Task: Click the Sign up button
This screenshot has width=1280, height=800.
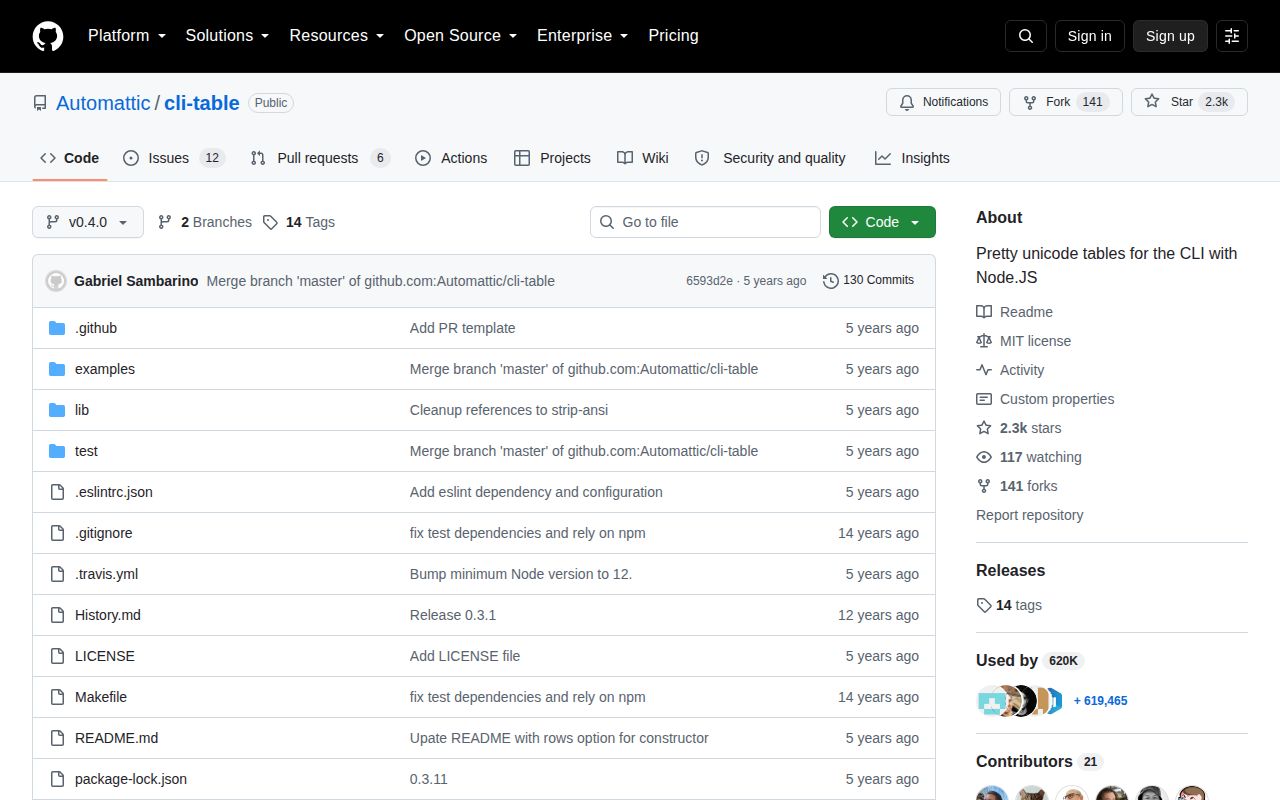Action: (x=1170, y=36)
